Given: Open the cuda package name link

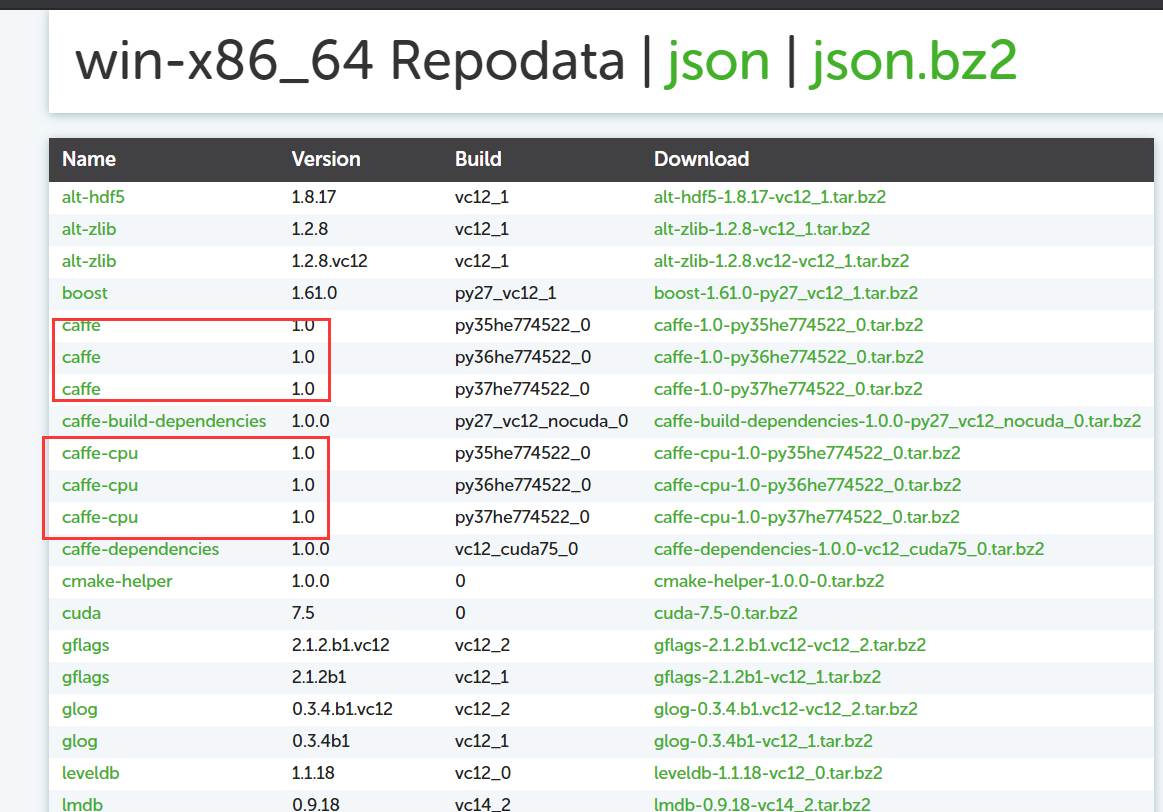Looking at the screenshot, I should [81, 613].
